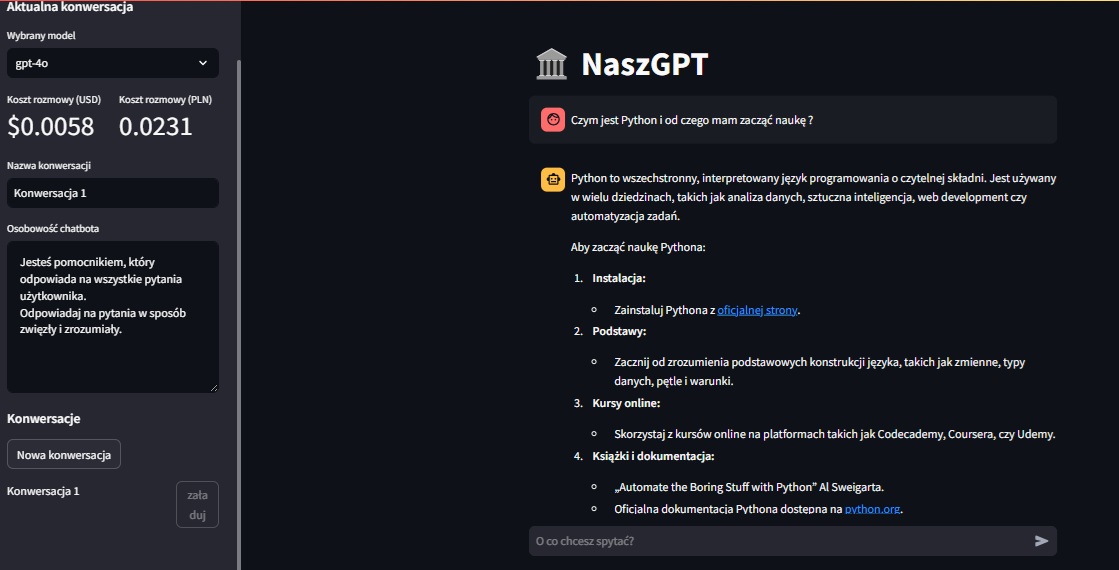Click the NaszGPT page title
This screenshot has height=570, width=1119.
(644, 65)
